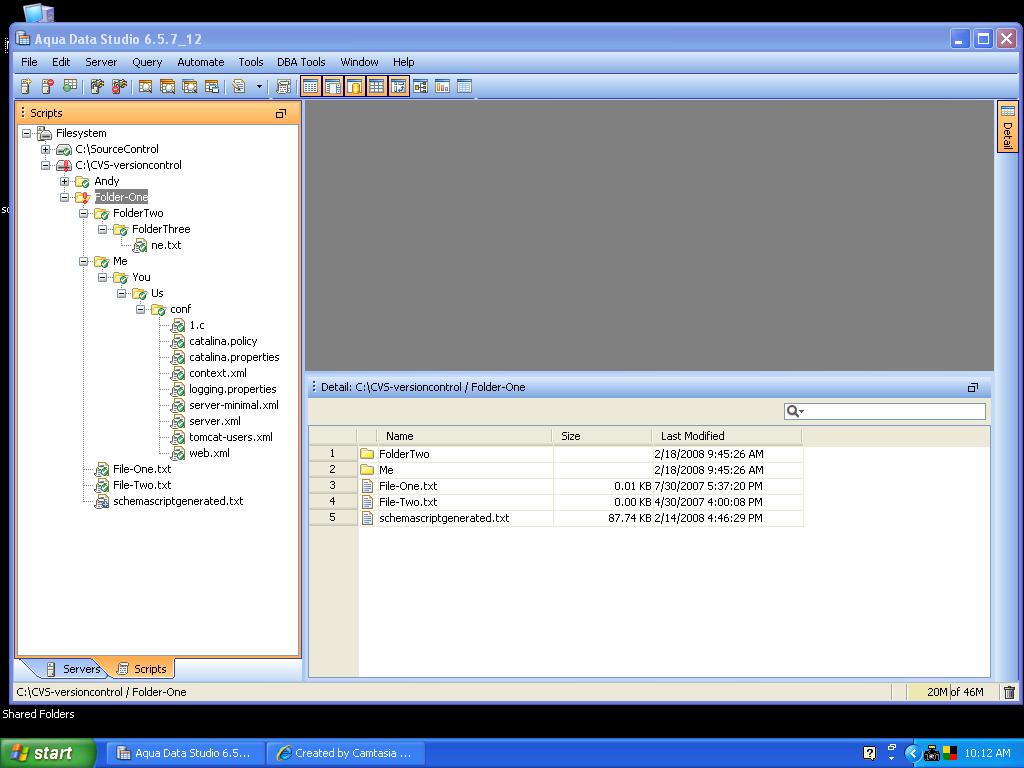
Task: Open Query Analyzer magnifier window icon
Action: pyautogui.click(x=145, y=86)
